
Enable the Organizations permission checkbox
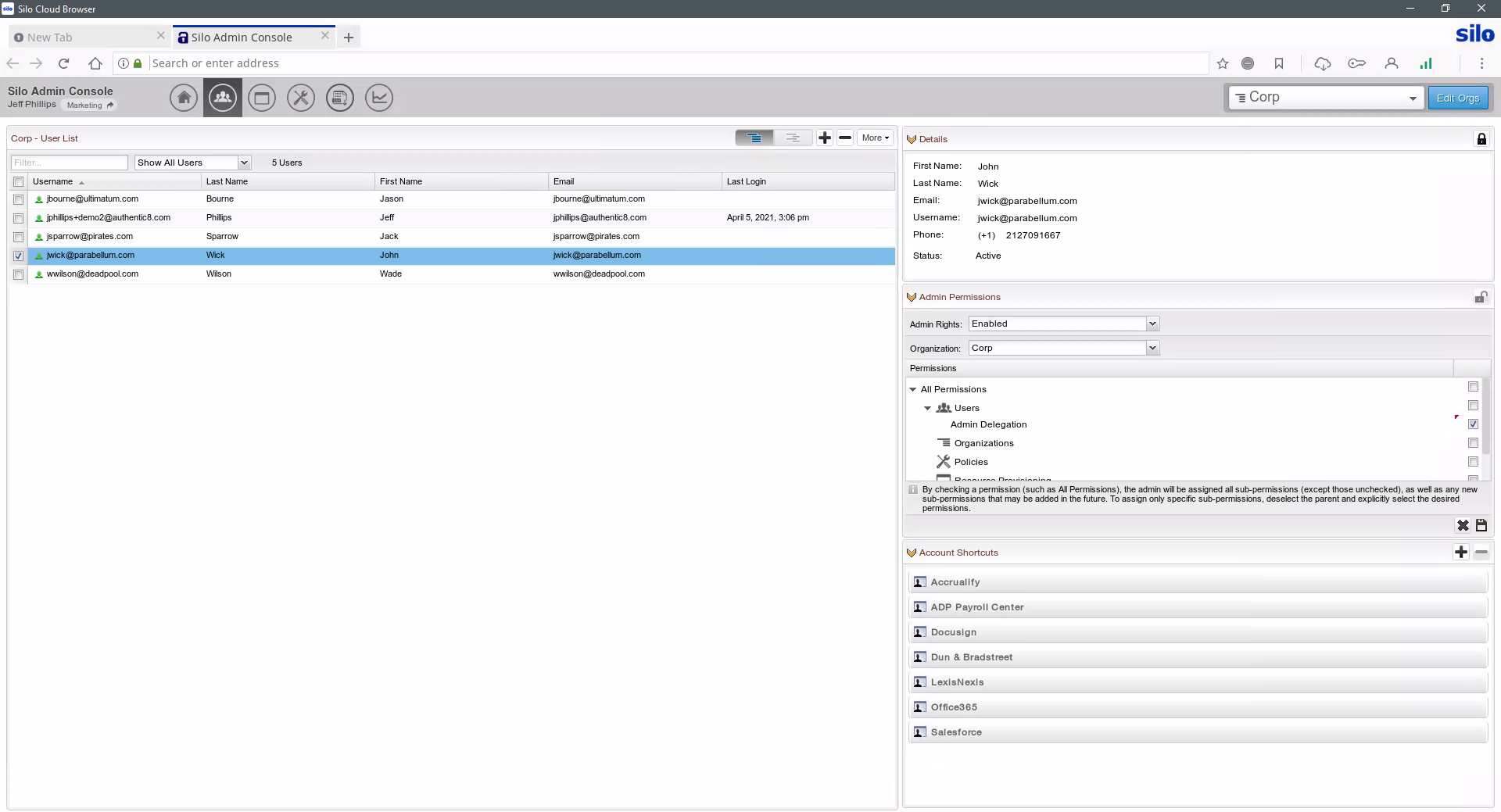coord(1473,443)
